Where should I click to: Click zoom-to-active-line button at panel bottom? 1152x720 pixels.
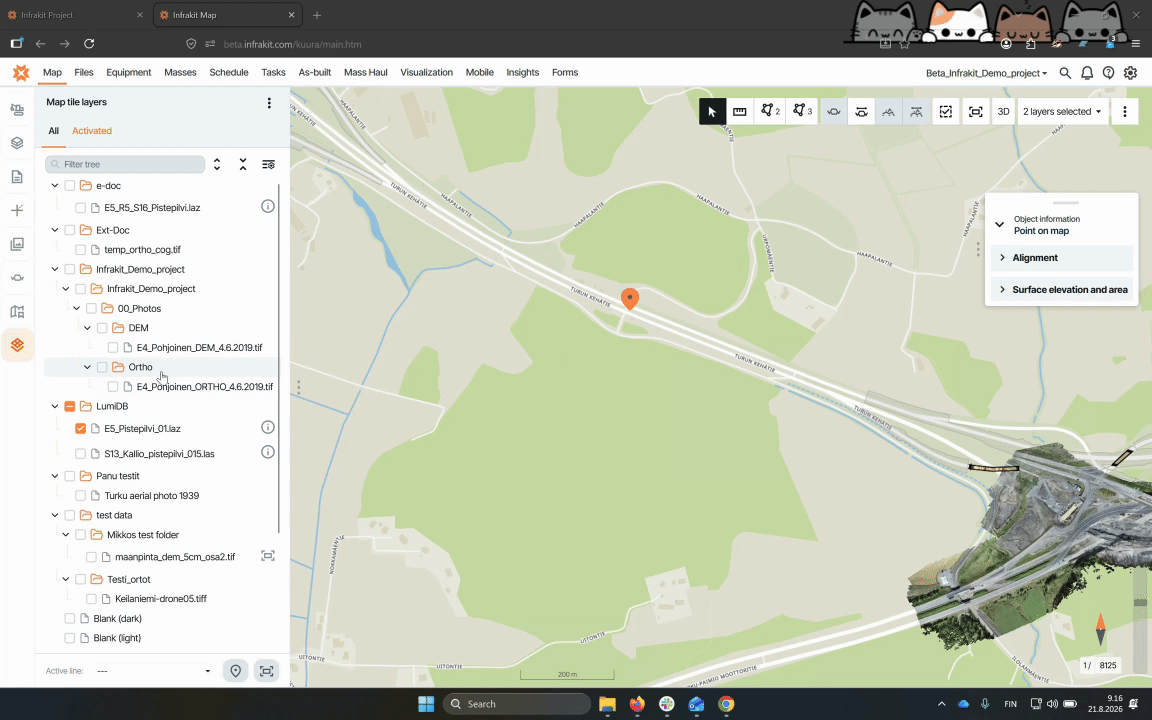[x=267, y=671]
